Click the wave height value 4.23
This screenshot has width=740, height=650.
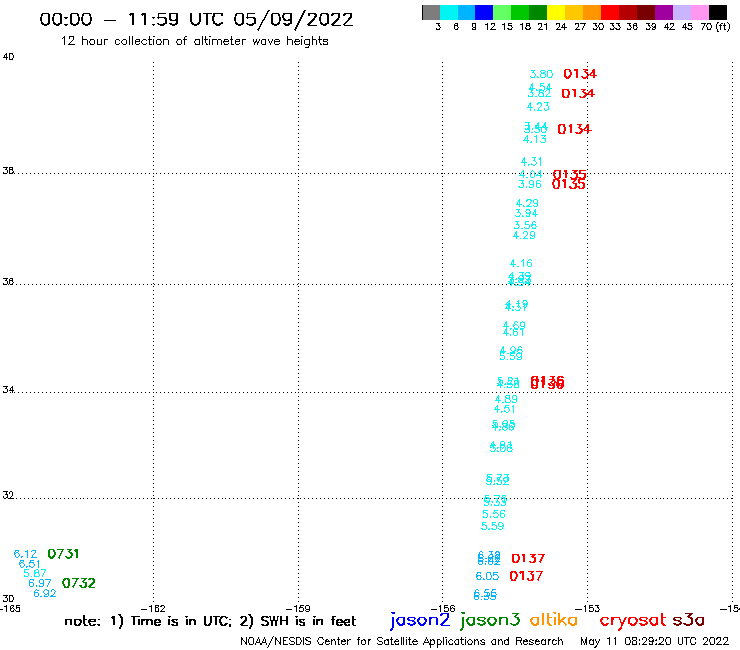pyautogui.click(x=538, y=107)
